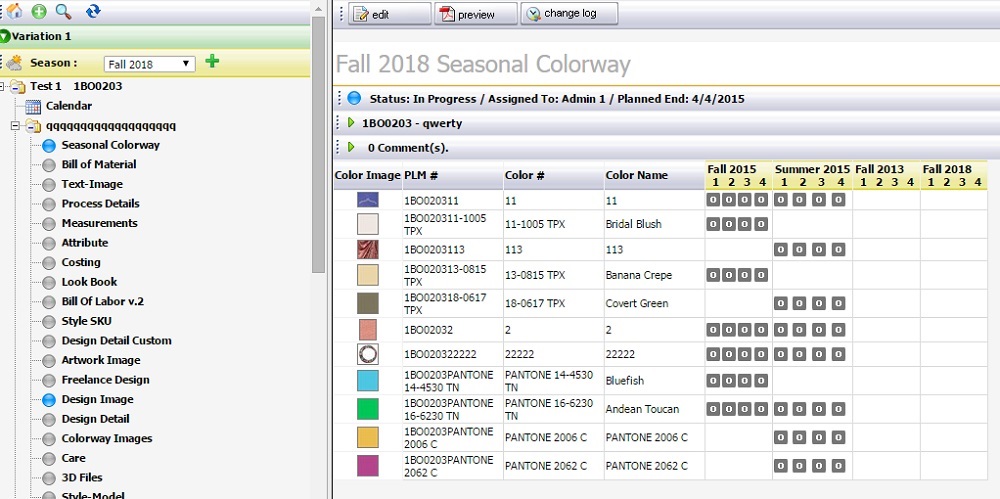Click the Bridal Blush color swatch

368,224
